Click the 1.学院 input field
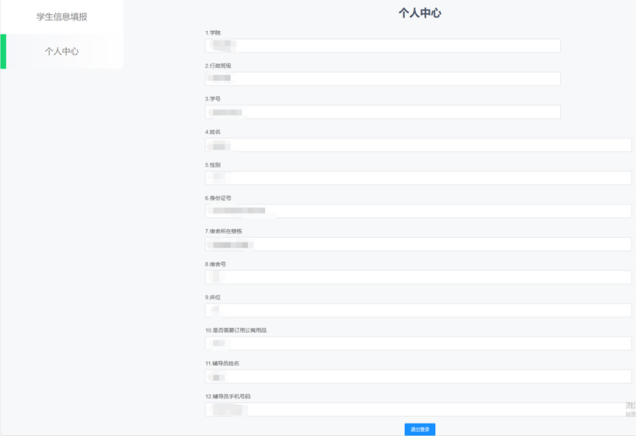 (382, 46)
